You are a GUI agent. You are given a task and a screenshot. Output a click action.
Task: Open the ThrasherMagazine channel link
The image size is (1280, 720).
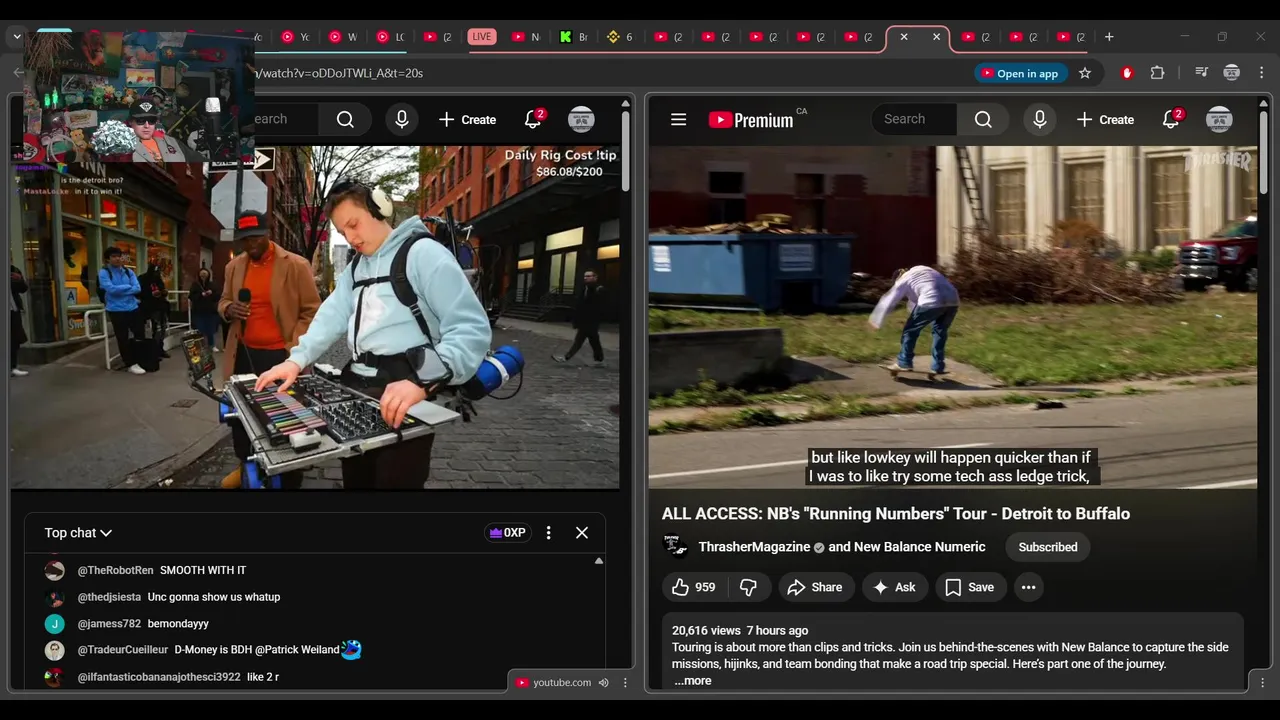coord(754,547)
